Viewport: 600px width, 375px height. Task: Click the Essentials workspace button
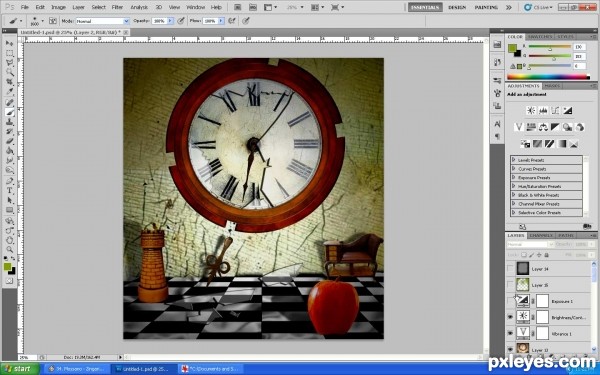(425, 7)
